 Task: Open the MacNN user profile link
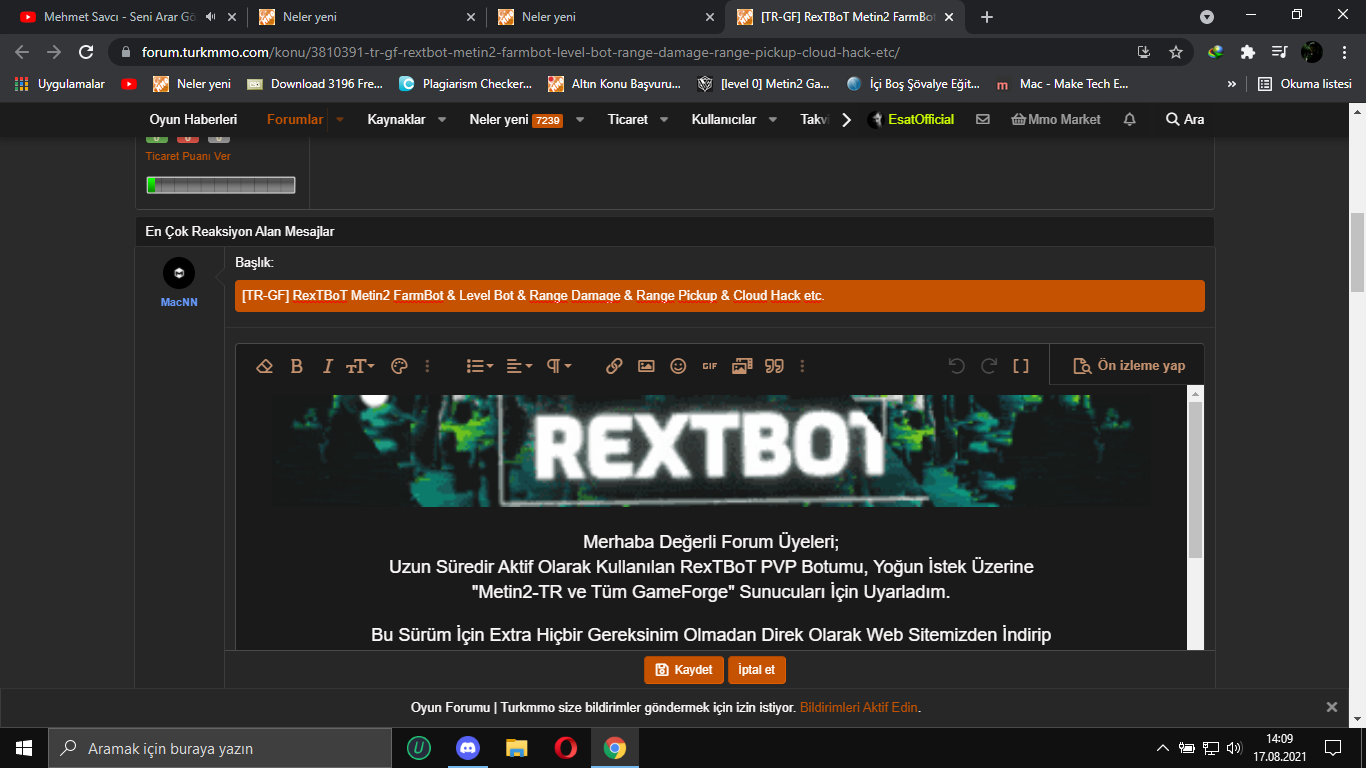click(x=179, y=301)
